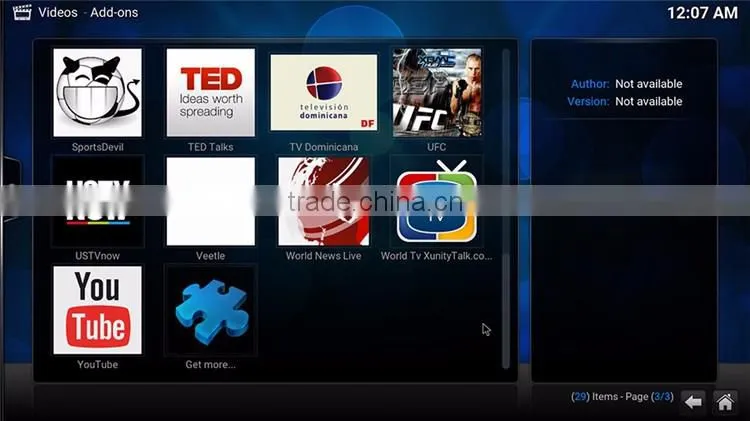Click the items and page counter text
750x421 pixels.
pyautogui.click(x=622, y=397)
